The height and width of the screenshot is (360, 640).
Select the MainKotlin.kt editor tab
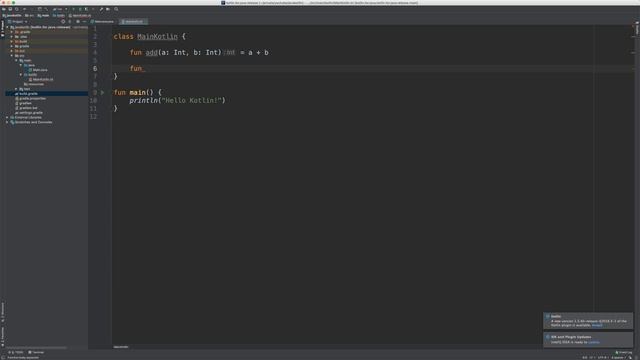pos(133,22)
